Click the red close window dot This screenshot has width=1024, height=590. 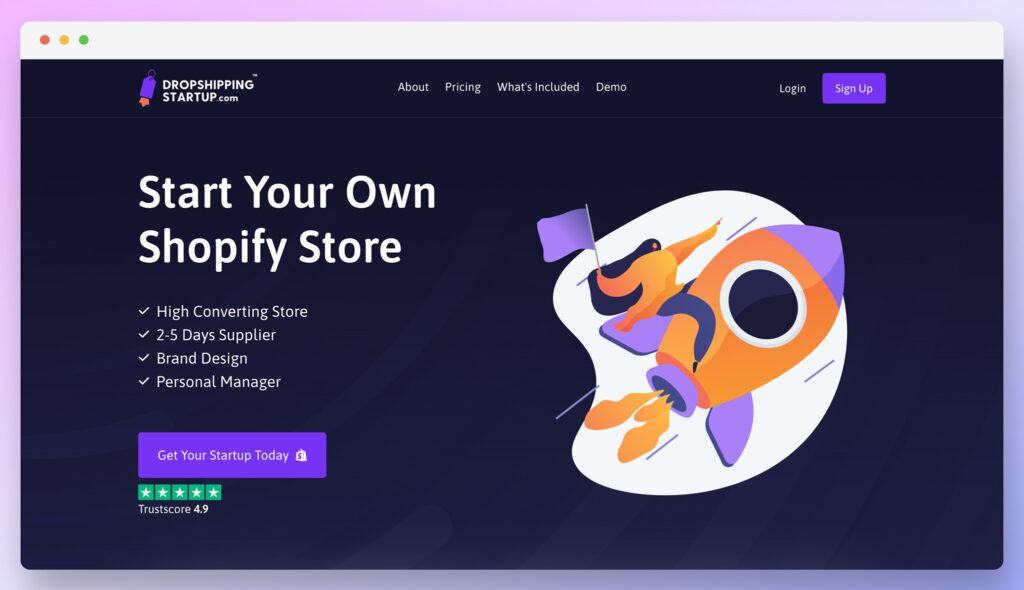coord(44,40)
